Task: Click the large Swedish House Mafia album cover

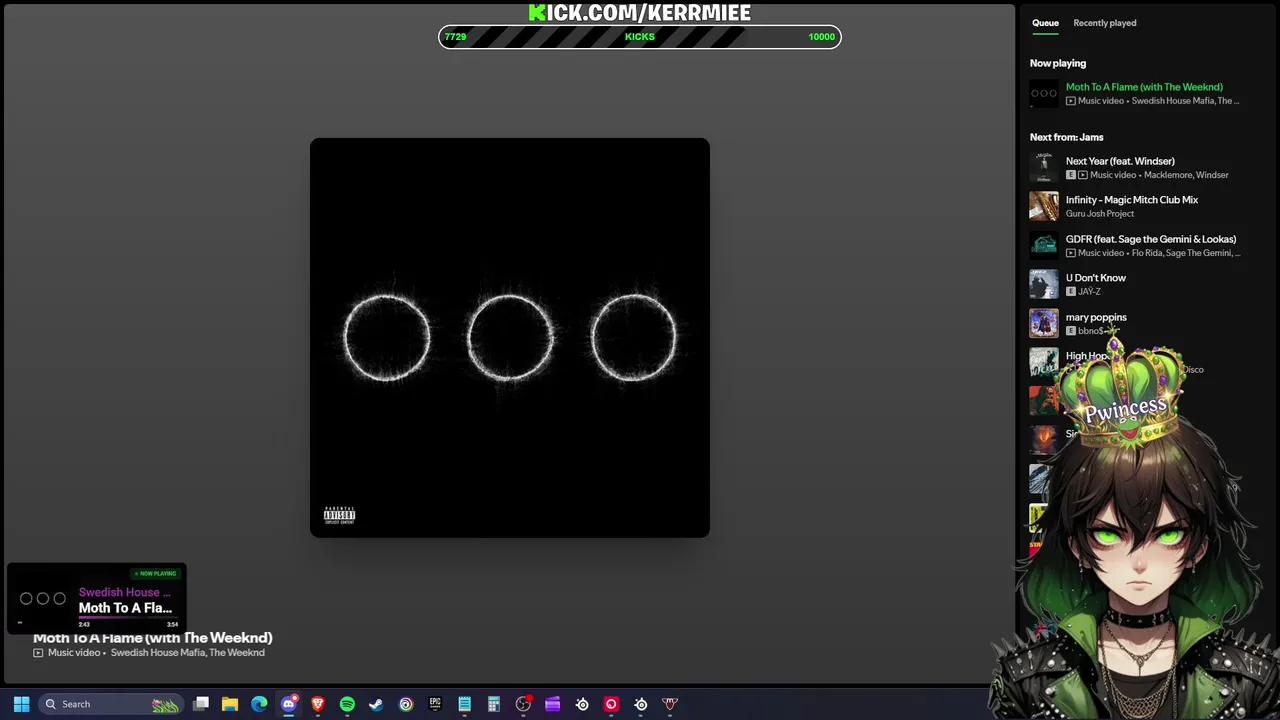Action: point(510,338)
